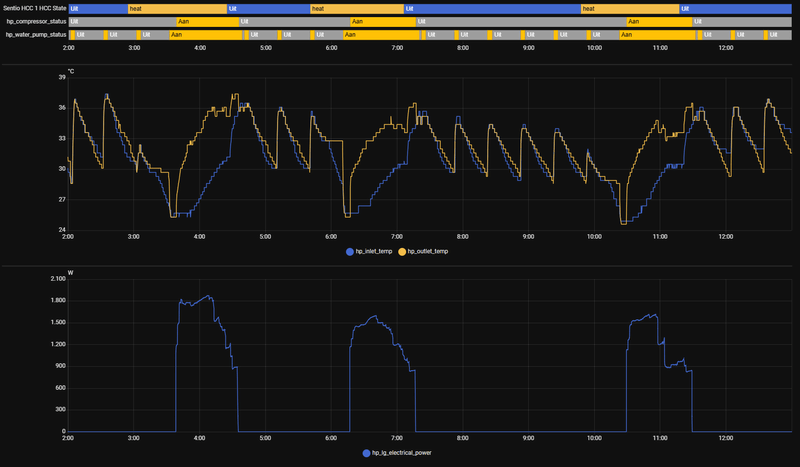Click the hp_compressor_status row label

click(37, 21)
